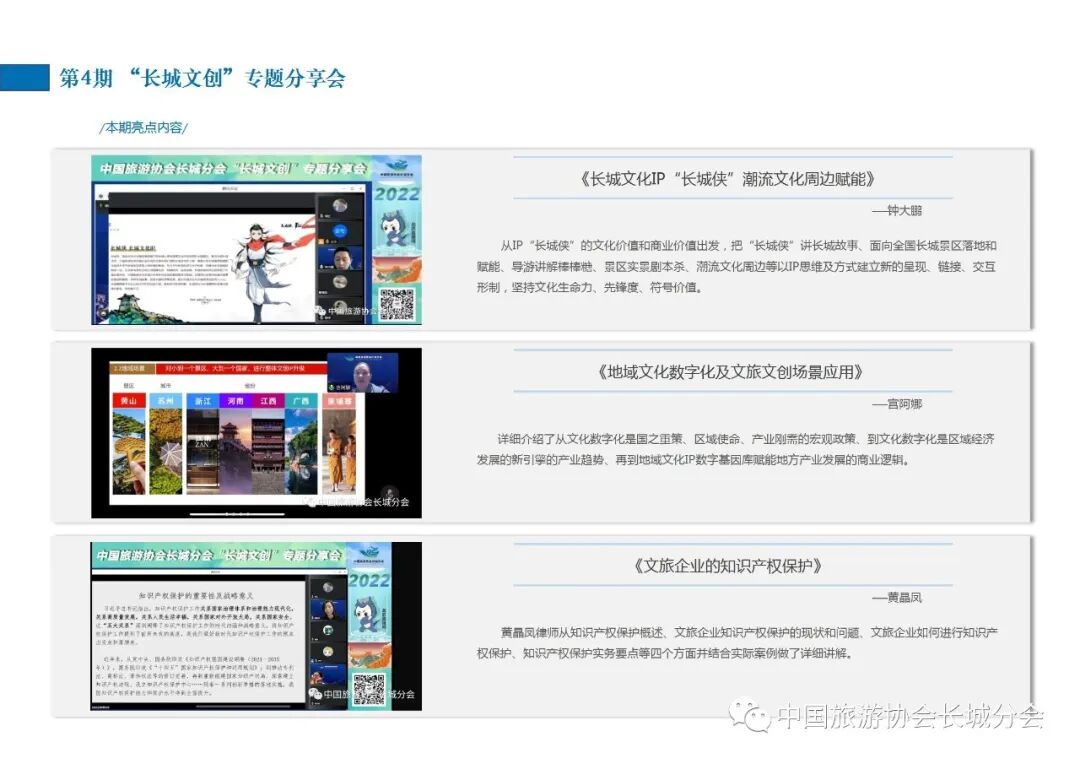The width and height of the screenshot is (1080, 764).
Task: Click the green banner title in the third screenshot
Action: click(219, 555)
